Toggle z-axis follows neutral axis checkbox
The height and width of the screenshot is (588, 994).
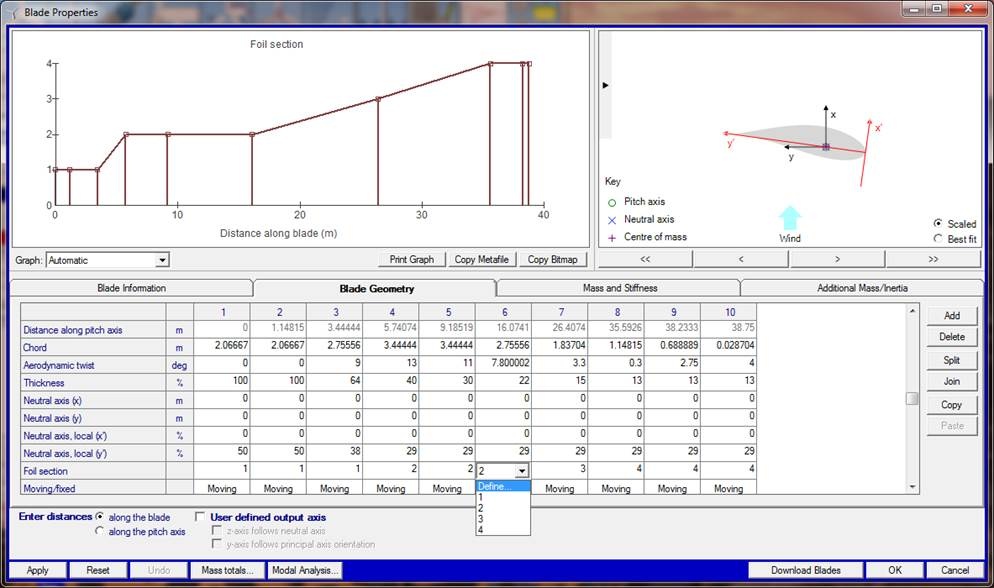coord(217,530)
